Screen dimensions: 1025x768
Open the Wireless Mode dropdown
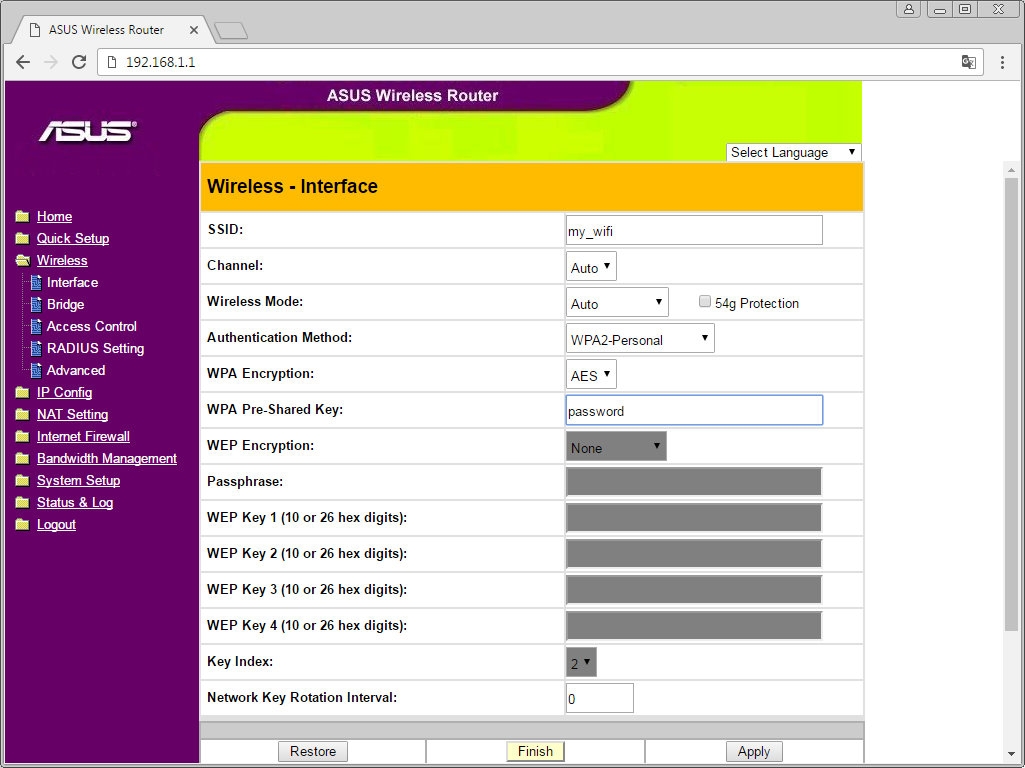click(x=617, y=303)
